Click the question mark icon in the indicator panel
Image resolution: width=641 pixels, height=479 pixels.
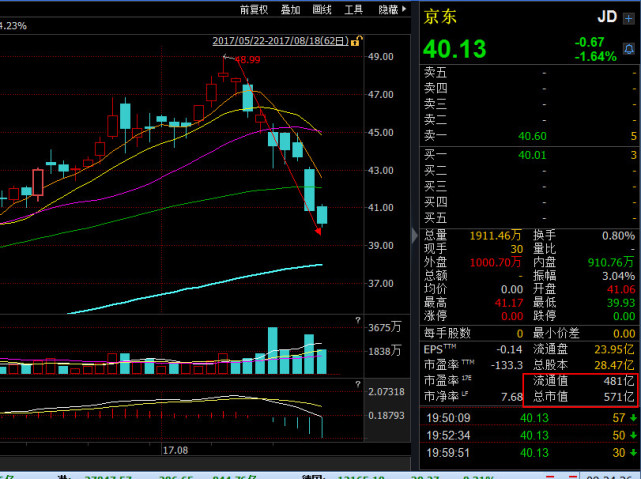pos(356,382)
